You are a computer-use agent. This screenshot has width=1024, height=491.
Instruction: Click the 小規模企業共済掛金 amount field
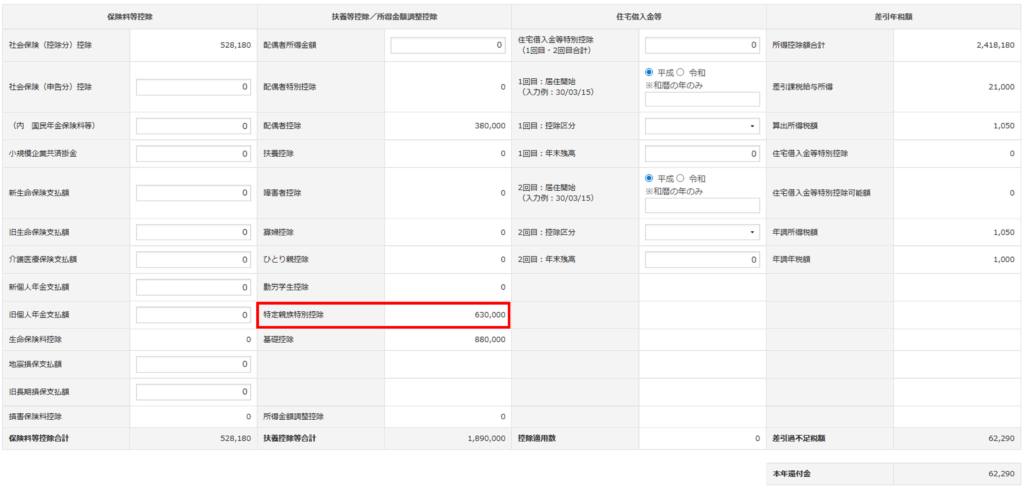click(x=193, y=153)
